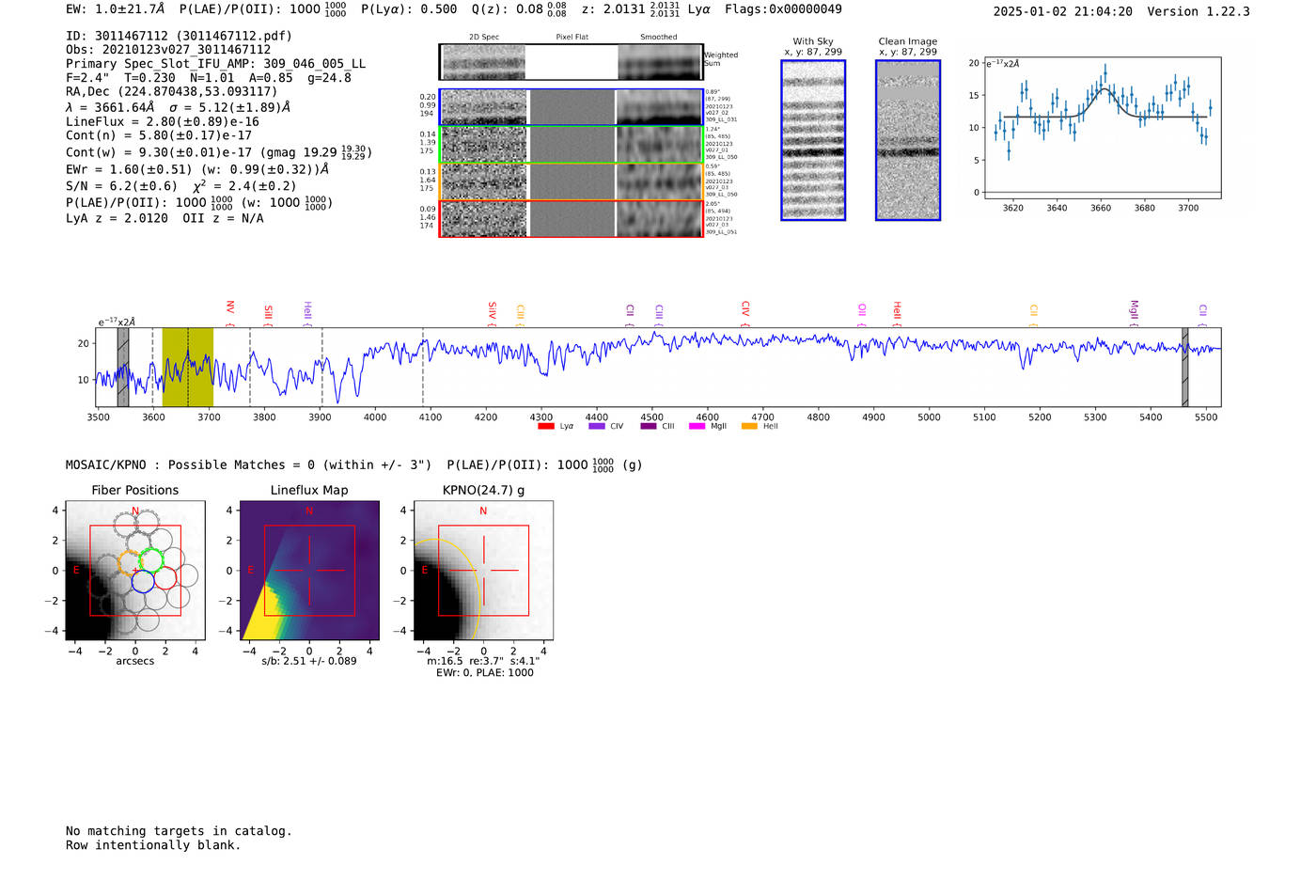Viewport: 1316px width, 896px height.
Task: Click the ID 3011467112 text line
Action: coord(179,36)
